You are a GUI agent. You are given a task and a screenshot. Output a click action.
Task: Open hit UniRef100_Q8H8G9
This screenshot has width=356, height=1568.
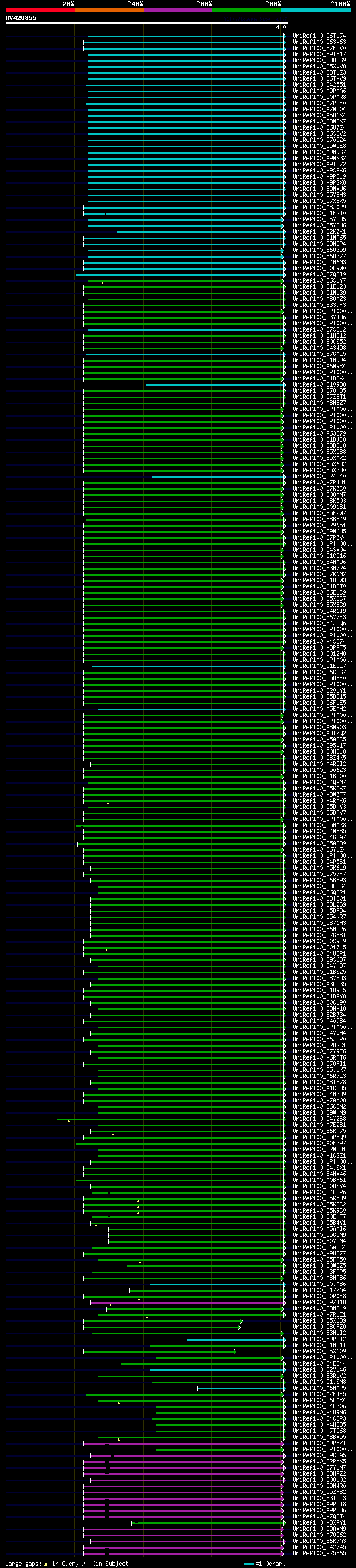coord(319,60)
